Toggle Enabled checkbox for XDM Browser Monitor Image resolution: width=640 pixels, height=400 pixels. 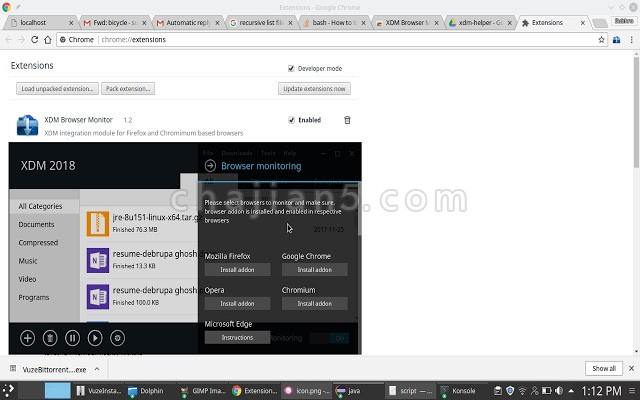291,120
